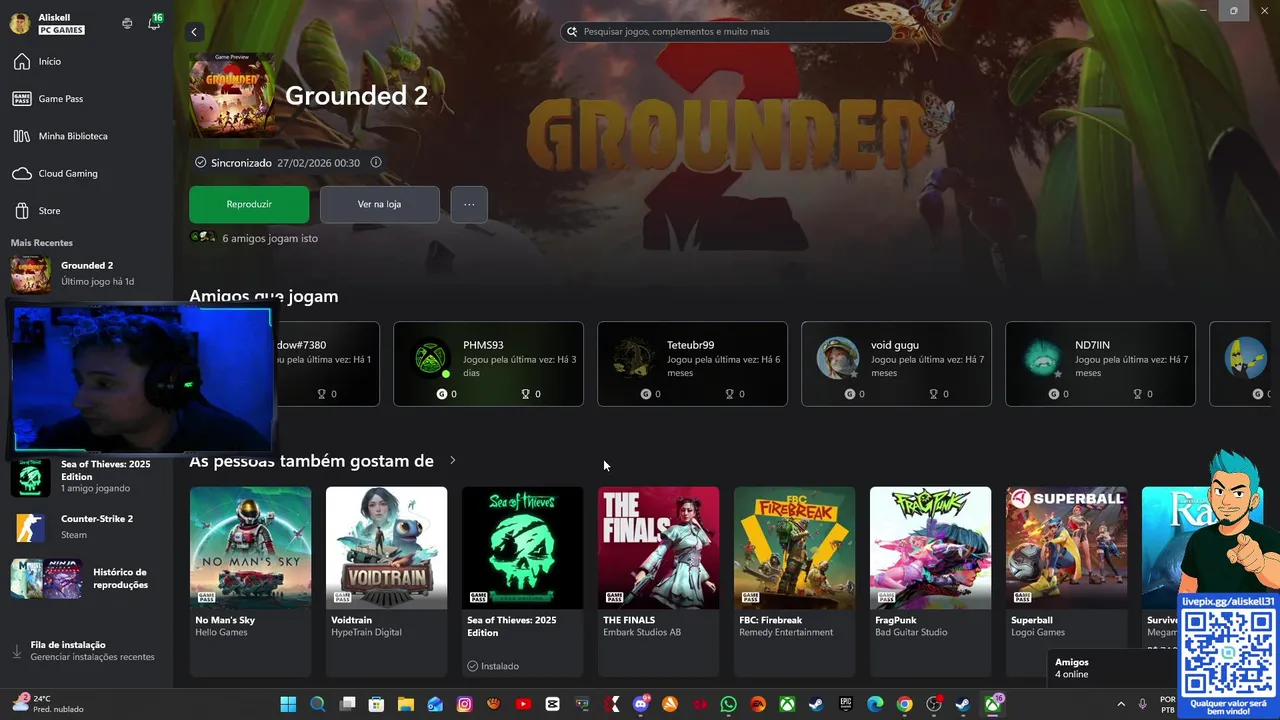Click the trophy icon in the PHMS93 card
The height and width of the screenshot is (720, 1280).
[x=525, y=394]
